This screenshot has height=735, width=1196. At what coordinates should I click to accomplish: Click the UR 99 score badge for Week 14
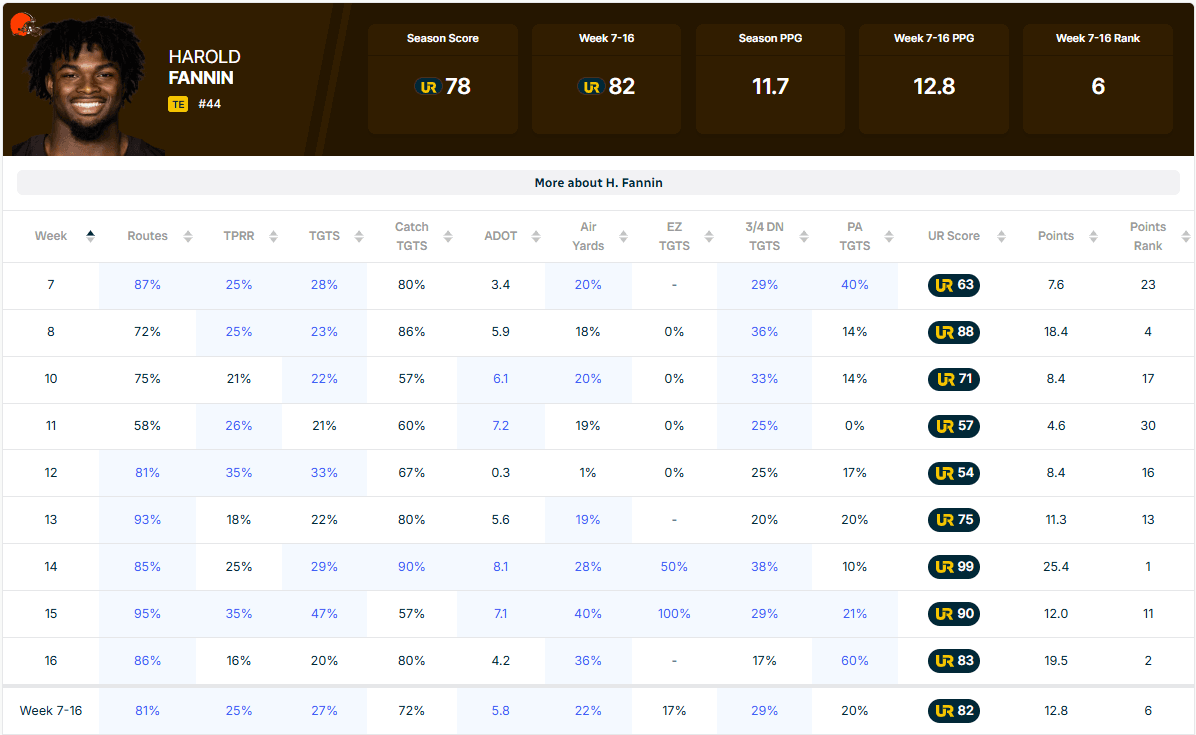953,566
